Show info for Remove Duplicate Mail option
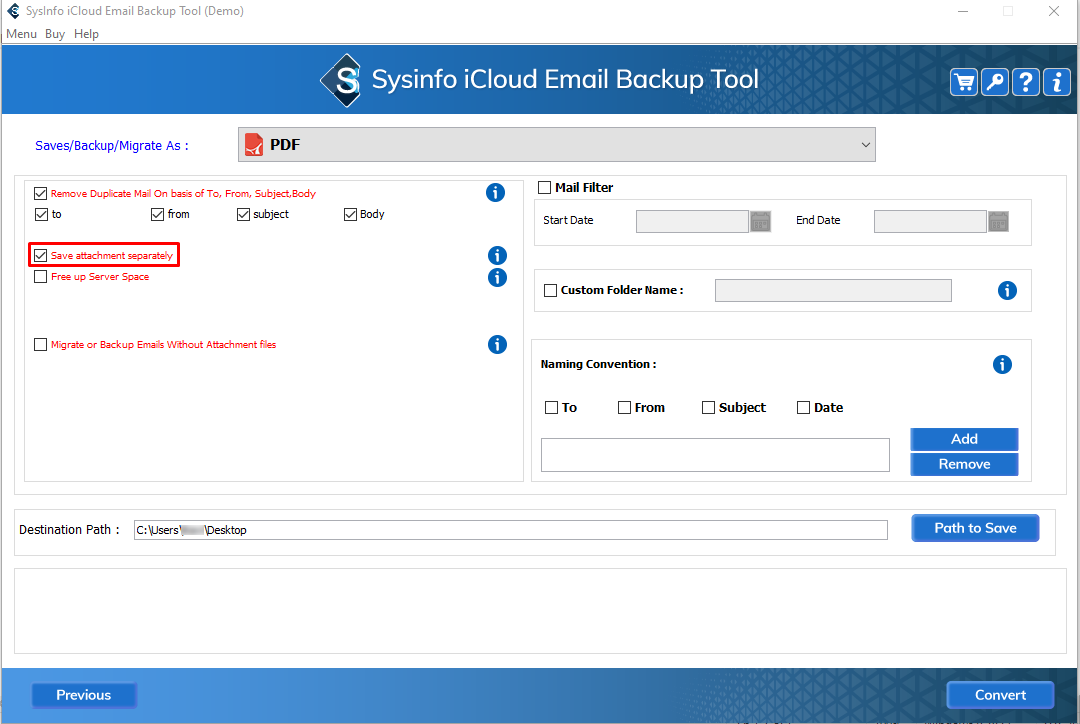 point(495,193)
